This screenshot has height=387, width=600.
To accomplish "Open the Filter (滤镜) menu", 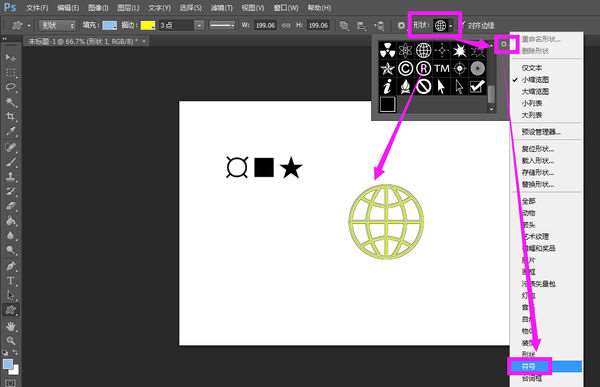I will (x=221, y=8).
